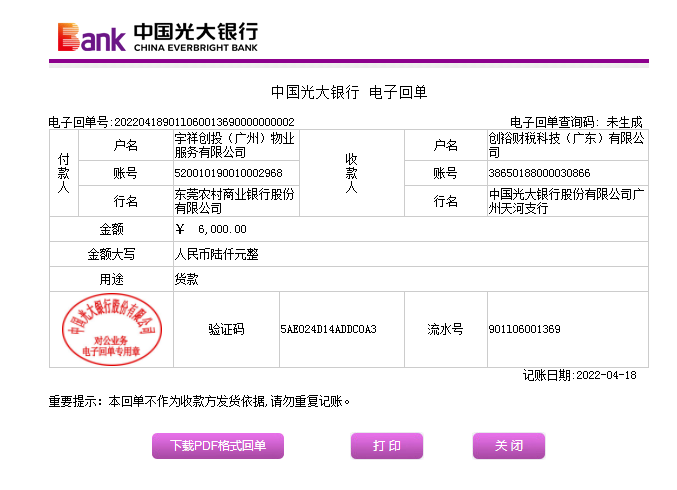
Task: Click the 记账日期:2022-04-18 text
Action: tap(579, 375)
